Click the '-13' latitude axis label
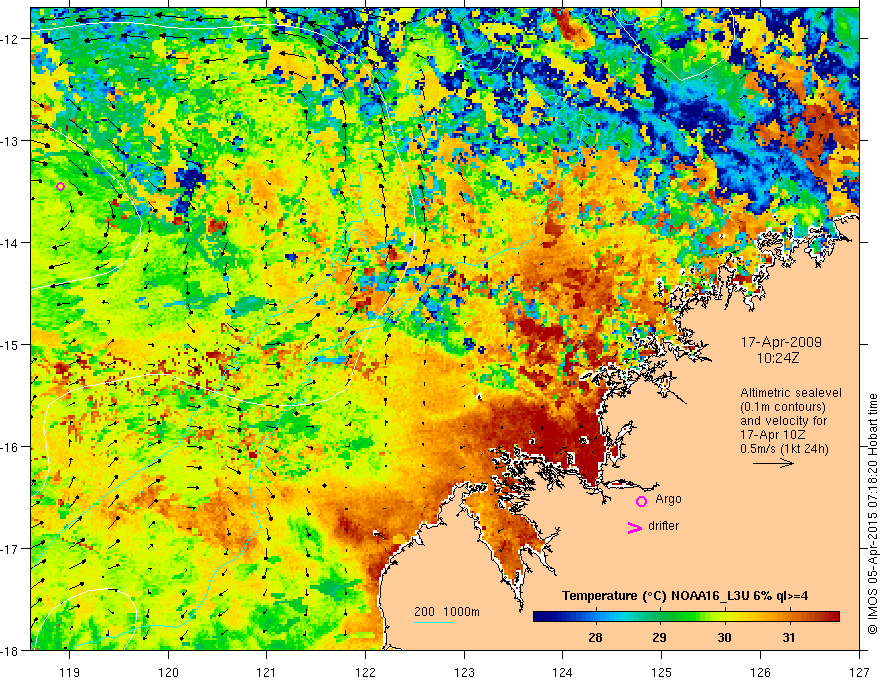This screenshot has width=880, height=680. 11,141
